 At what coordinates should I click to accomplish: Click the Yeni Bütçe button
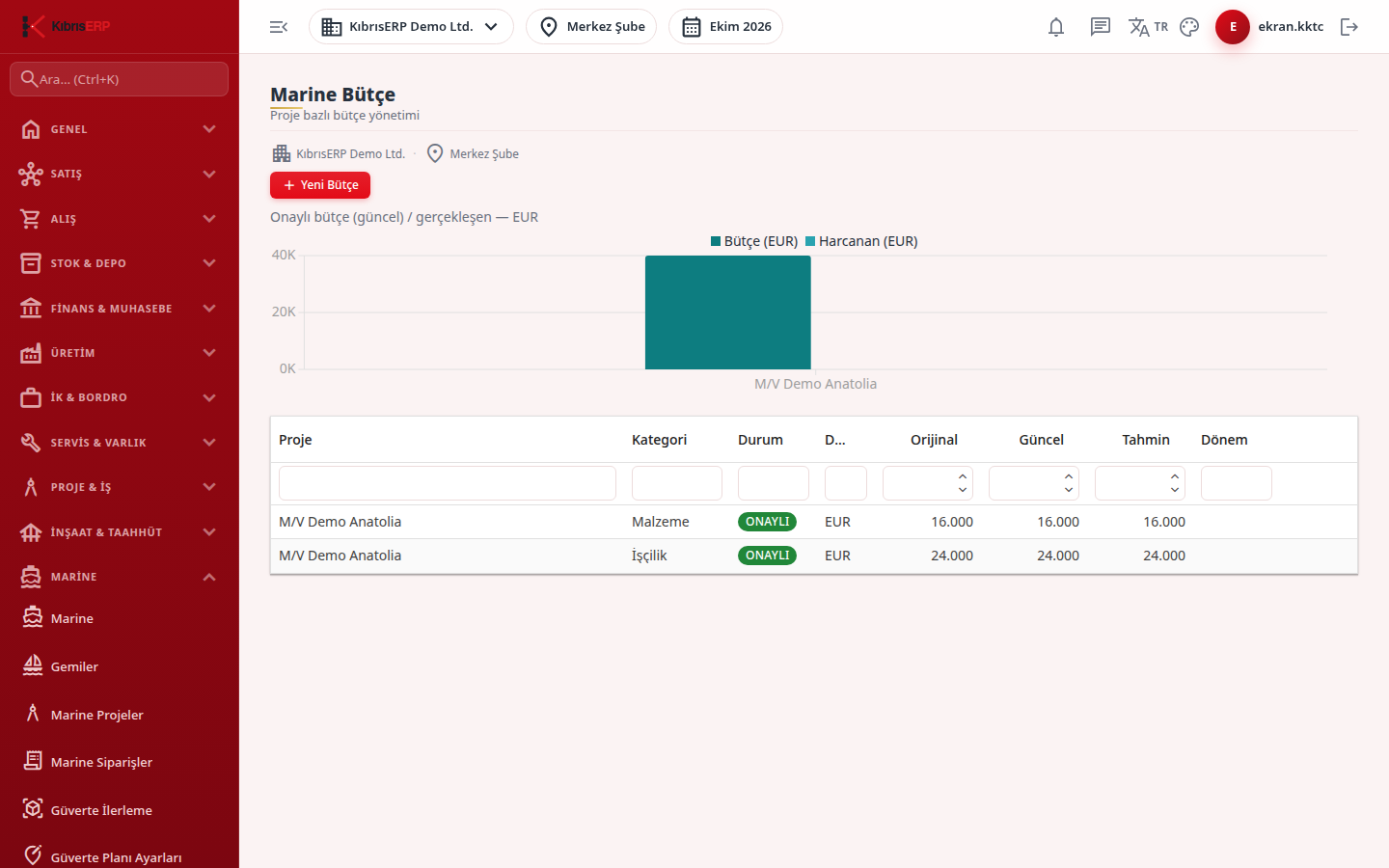pyautogui.click(x=320, y=185)
